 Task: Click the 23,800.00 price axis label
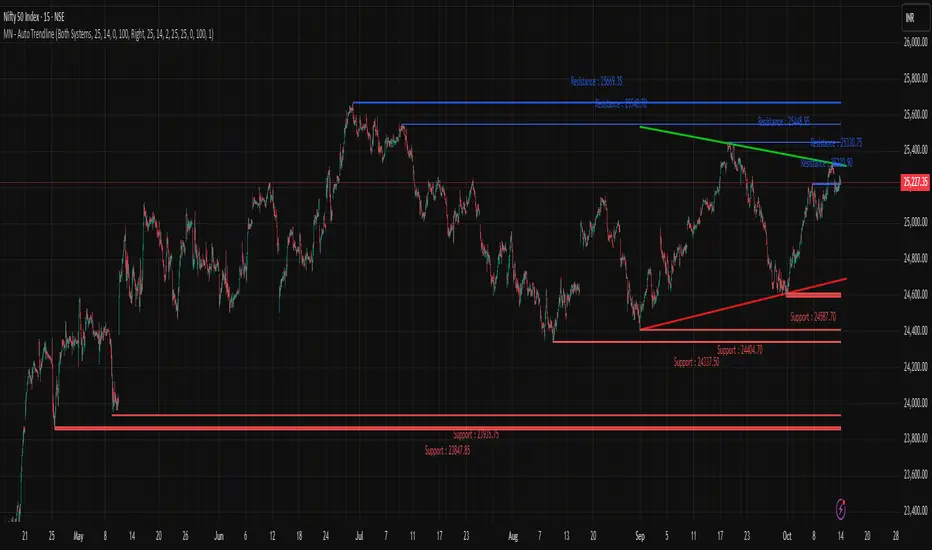click(x=915, y=438)
